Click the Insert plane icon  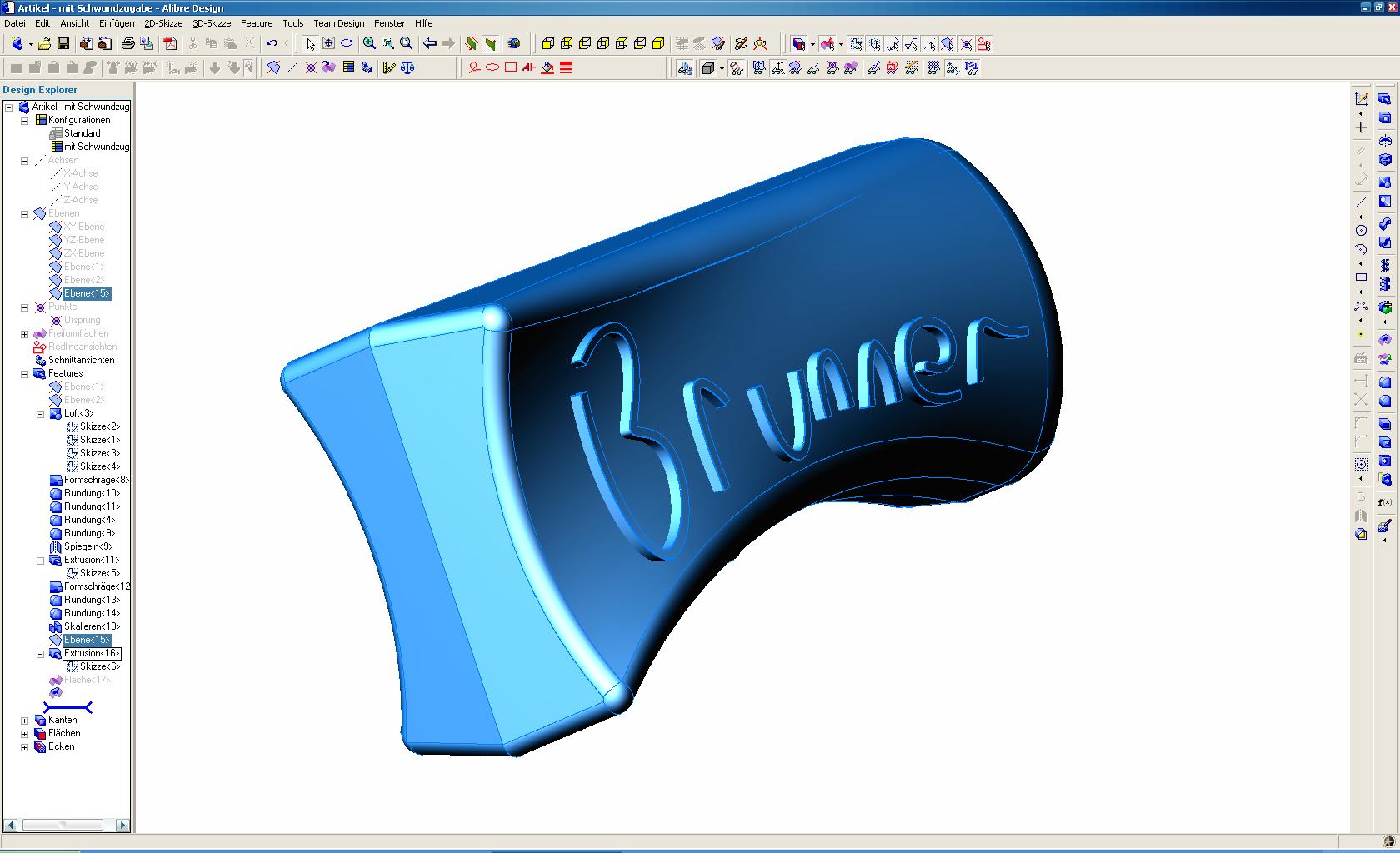273,67
